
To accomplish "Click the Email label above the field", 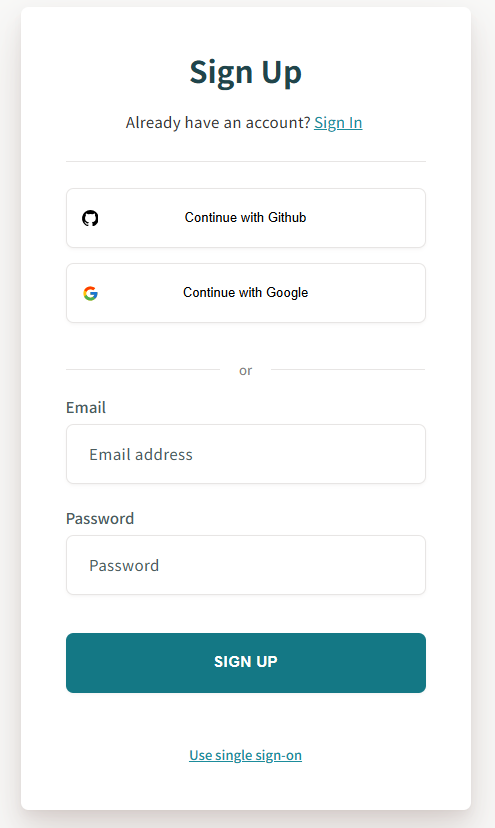I will point(86,408).
